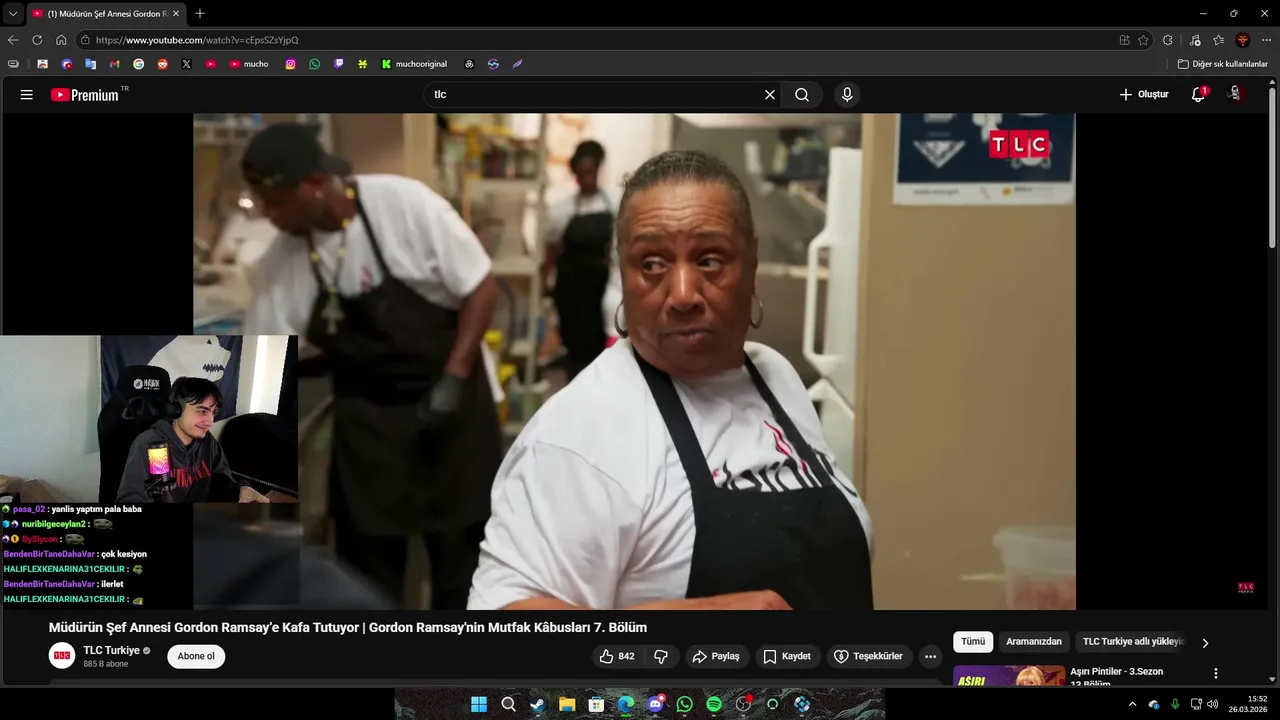Open the Windows Start menu

[479, 704]
